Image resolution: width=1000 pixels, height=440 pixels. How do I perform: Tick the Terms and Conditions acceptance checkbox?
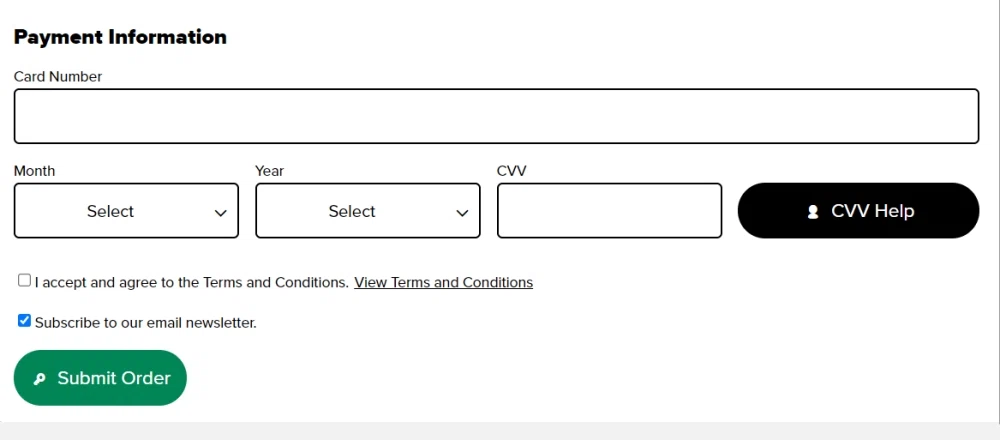tap(25, 281)
